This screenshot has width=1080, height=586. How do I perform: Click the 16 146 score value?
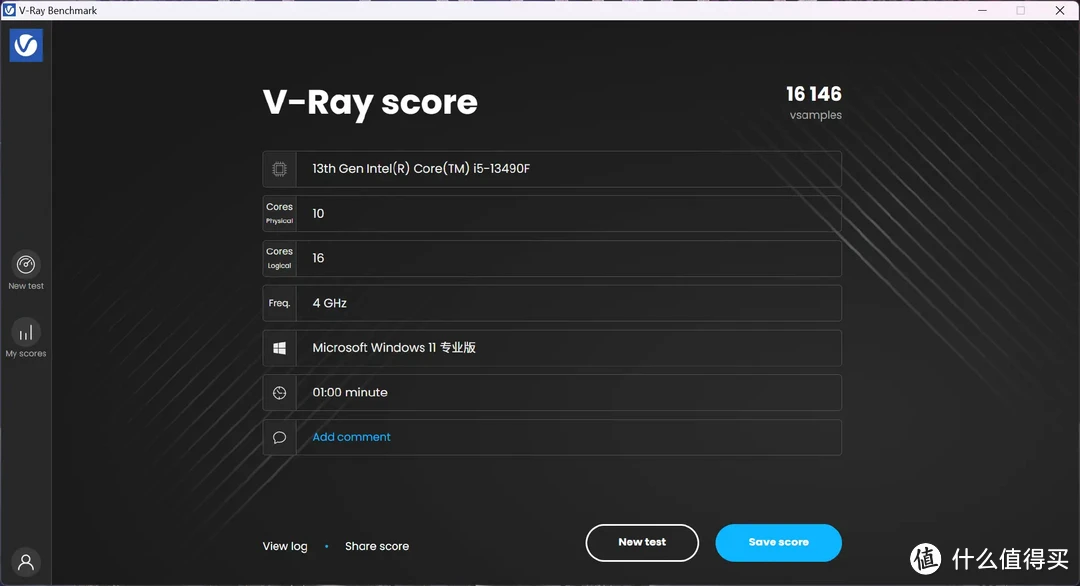point(813,94)
